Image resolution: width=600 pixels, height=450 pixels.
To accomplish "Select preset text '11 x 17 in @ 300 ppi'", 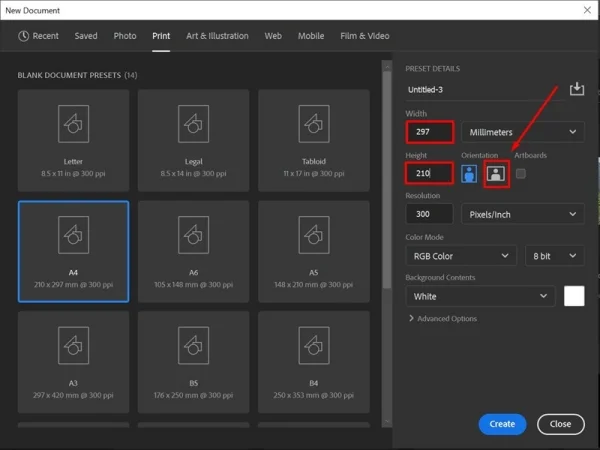I will [x=314, y=174].
